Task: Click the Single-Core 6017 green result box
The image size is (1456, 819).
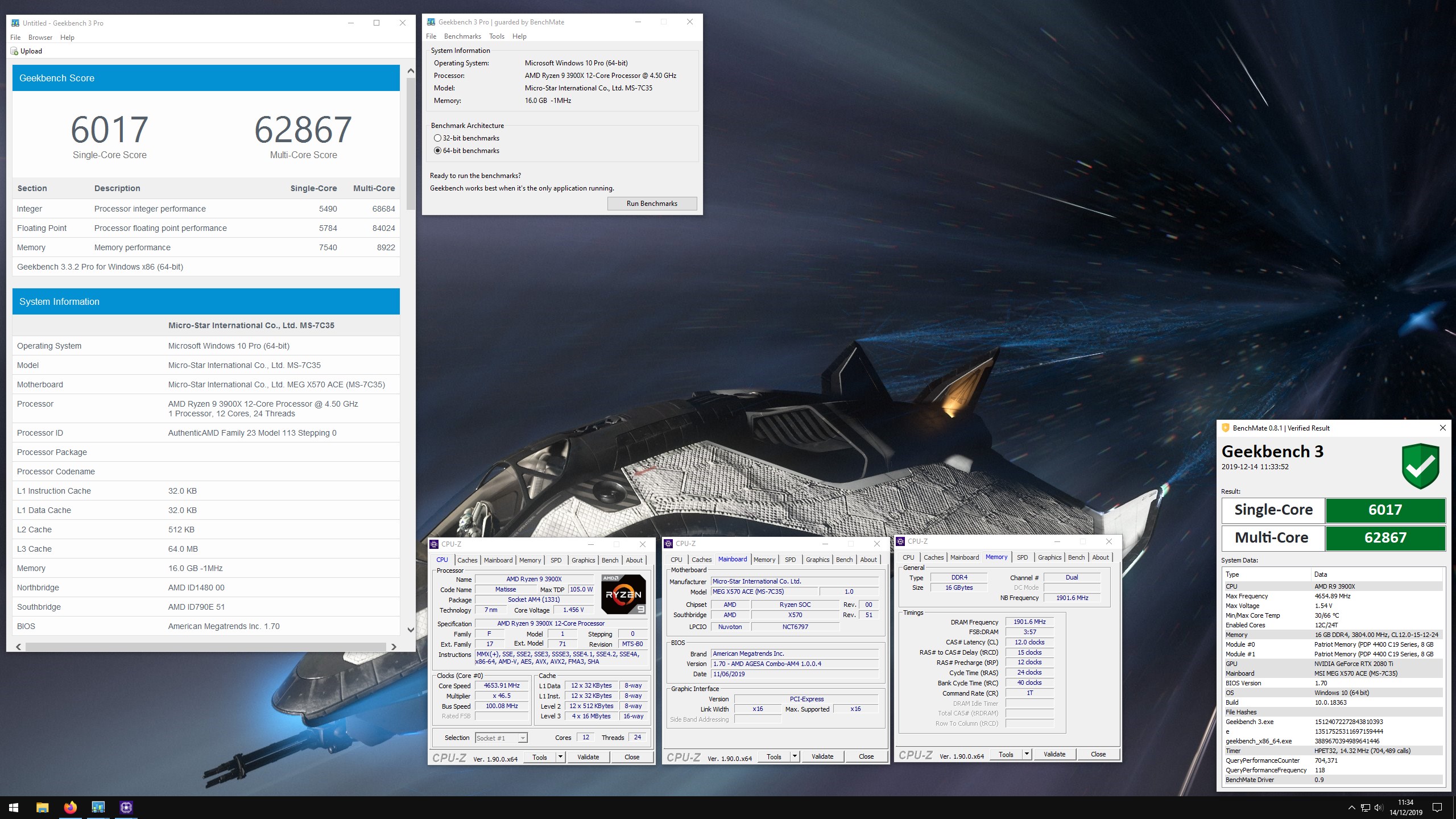Action: point(1385,510)
